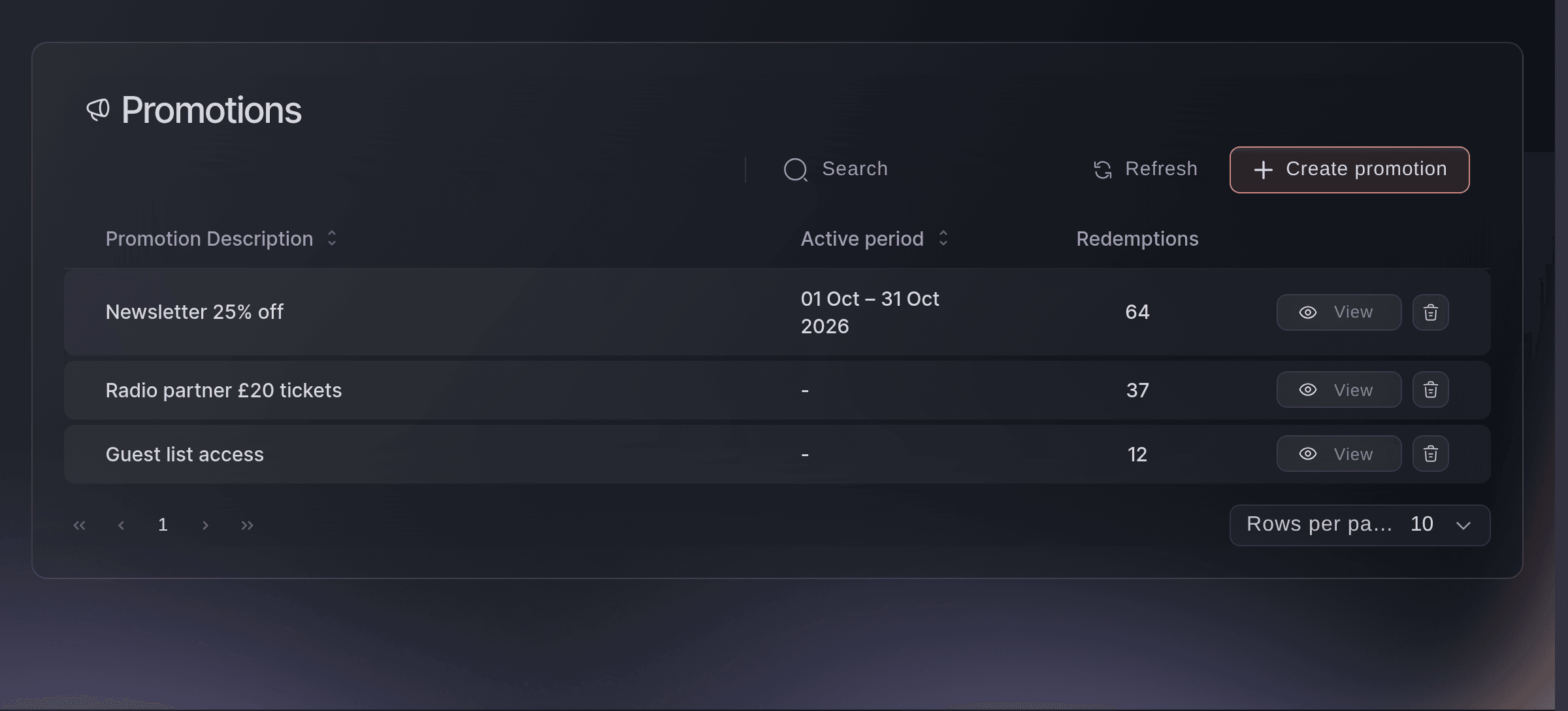This screenshot has height=711, width=1568.
Task: Click the search magnifier icon
Action: pos(795,169)
